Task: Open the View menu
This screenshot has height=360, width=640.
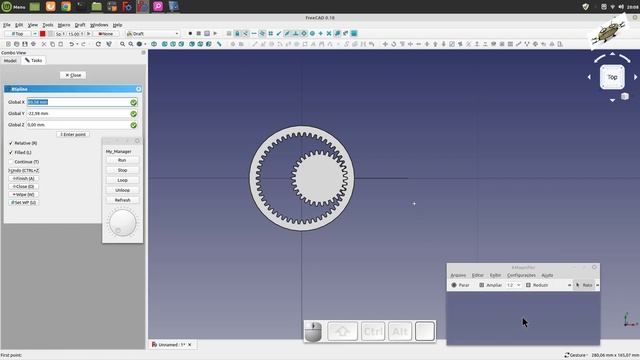Action: point(33,25)
